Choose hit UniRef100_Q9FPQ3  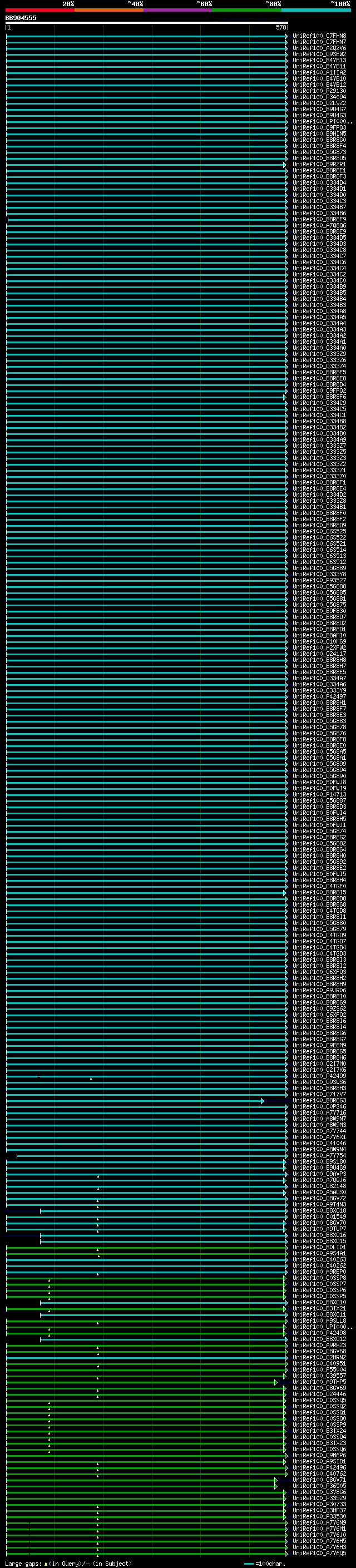pos(319,128)
